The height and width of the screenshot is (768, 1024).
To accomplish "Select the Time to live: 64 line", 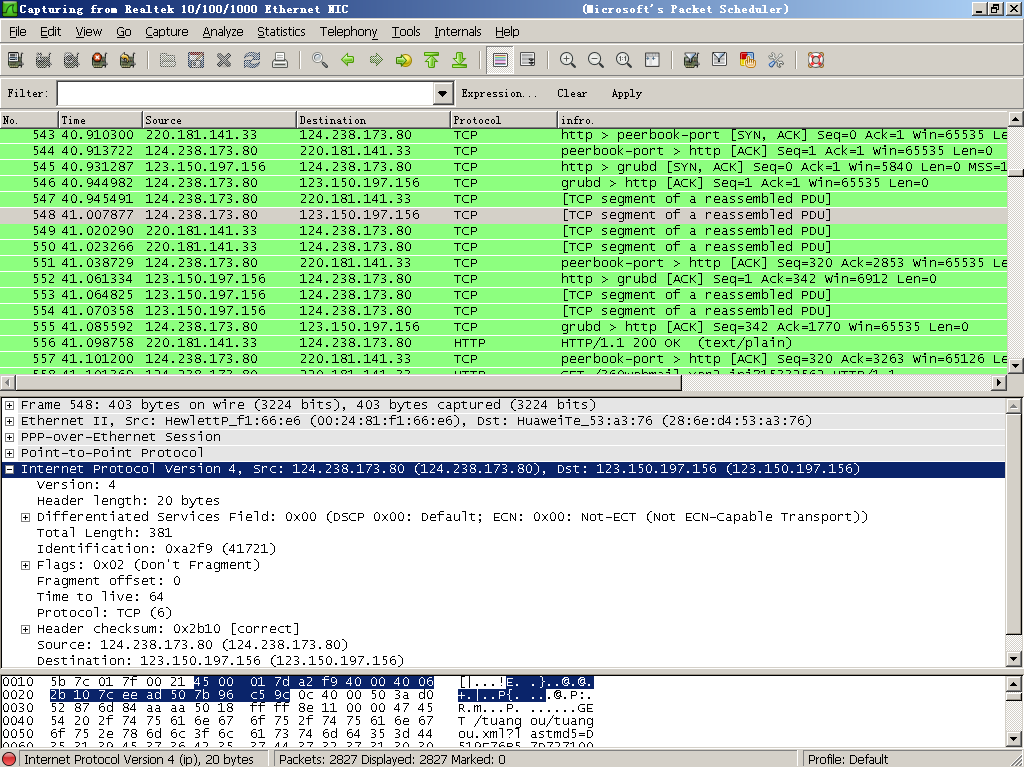I will pyautogui.click(x=100, y=597).
